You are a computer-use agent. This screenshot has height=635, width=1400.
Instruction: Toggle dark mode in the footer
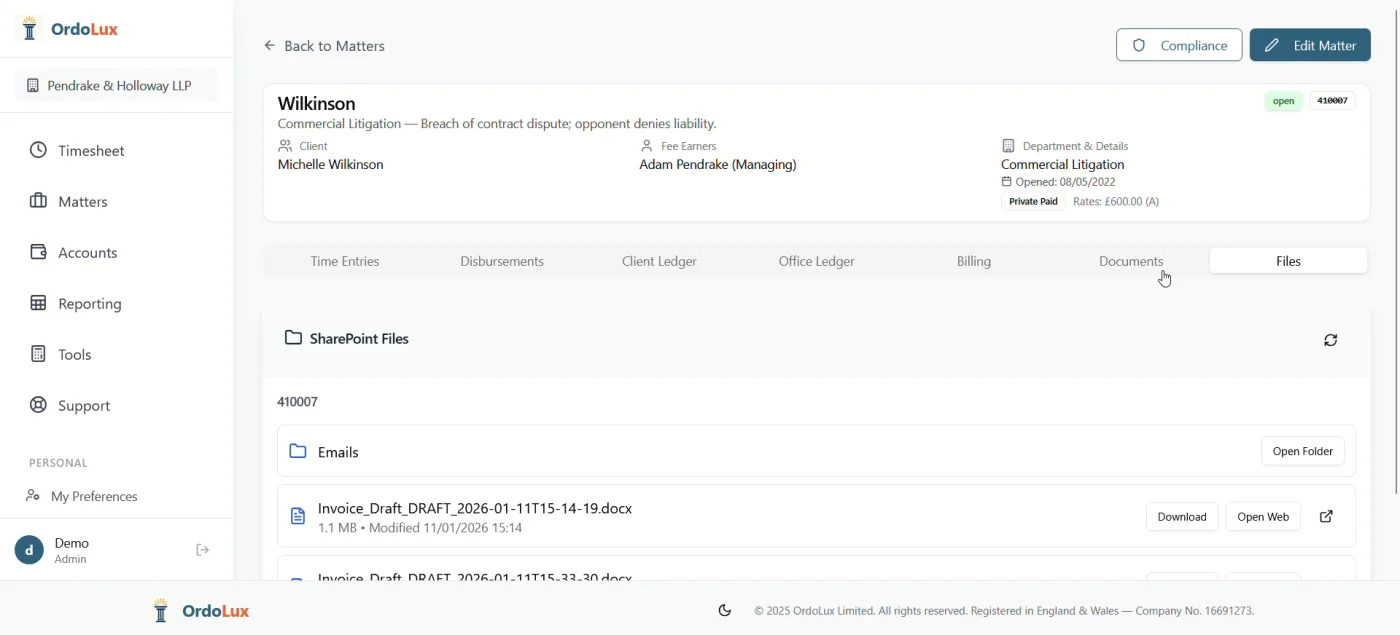pos(724,610)
